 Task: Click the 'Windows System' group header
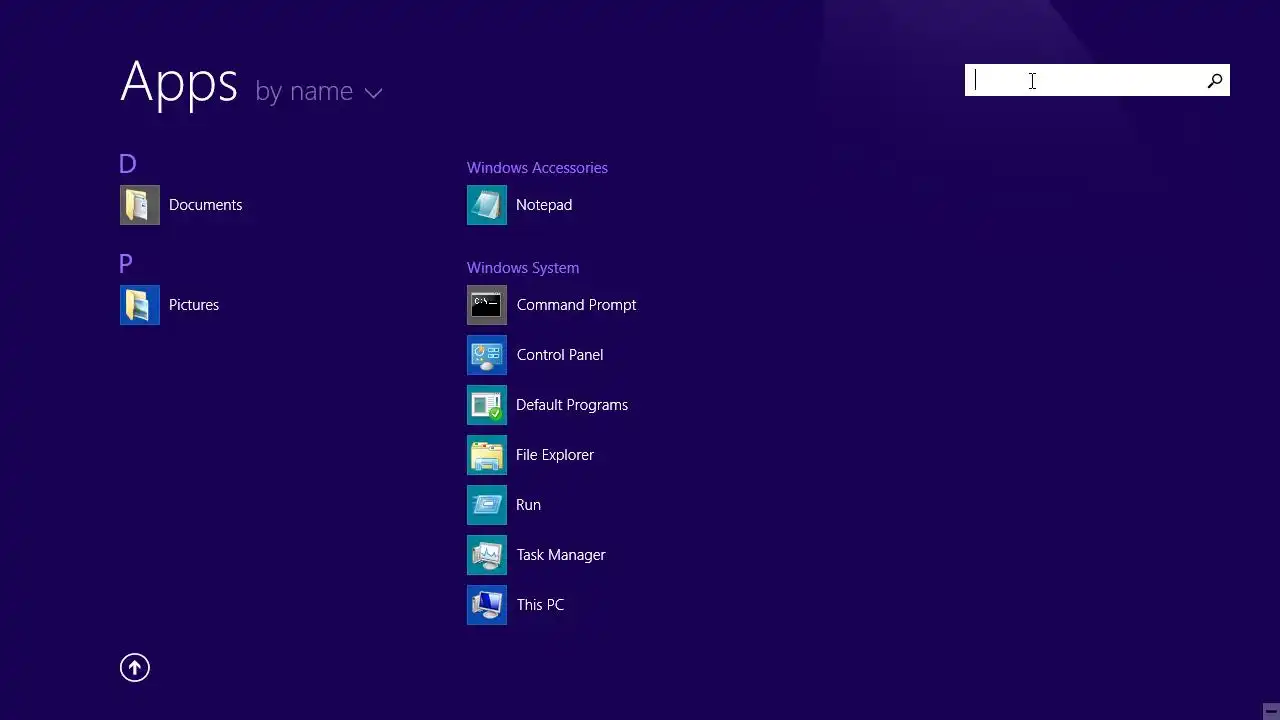coord(523,268)
